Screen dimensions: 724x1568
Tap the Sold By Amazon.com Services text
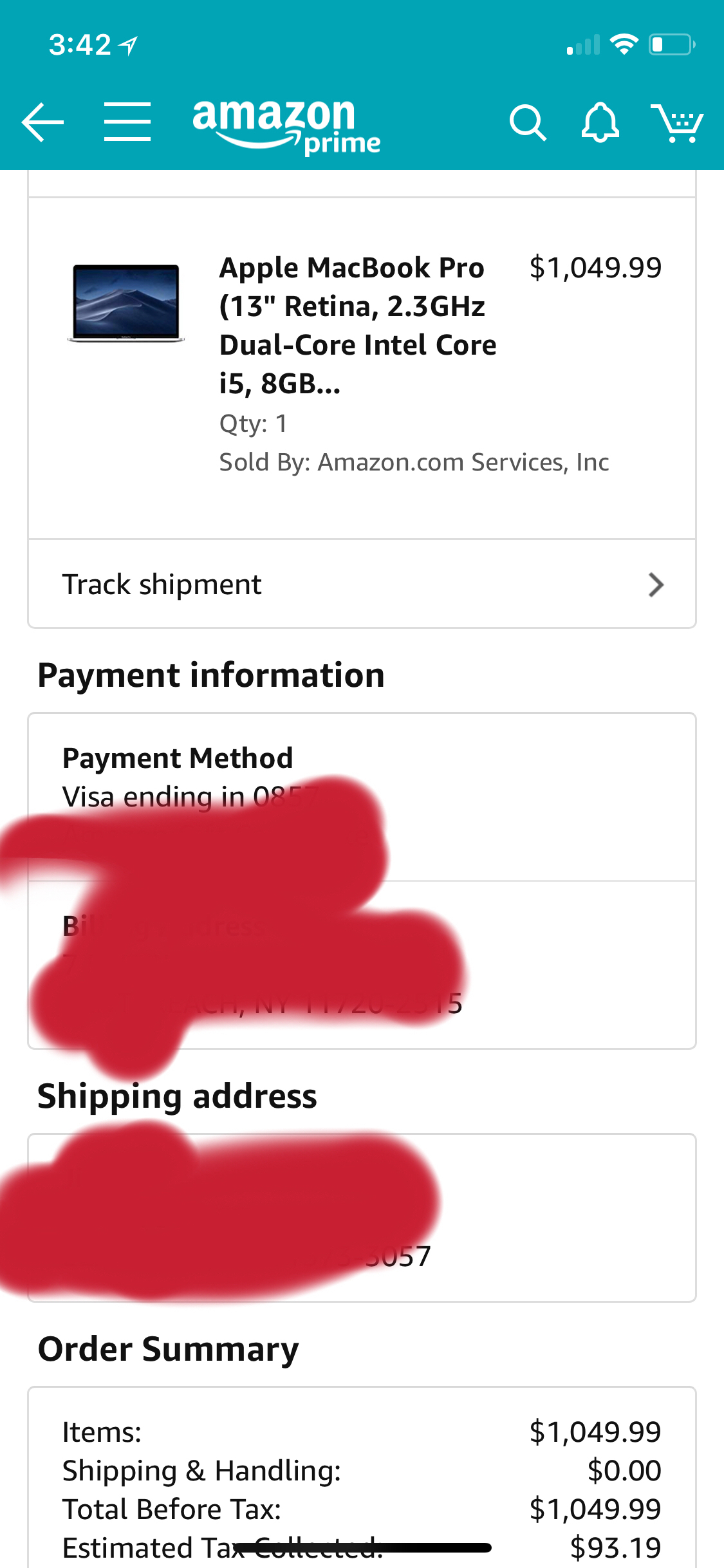point(414,462)
